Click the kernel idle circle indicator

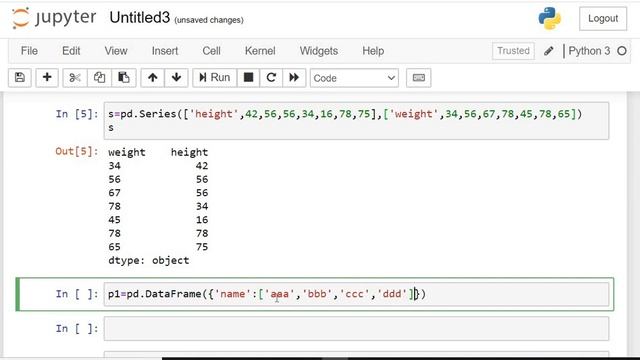coord(622,51)
